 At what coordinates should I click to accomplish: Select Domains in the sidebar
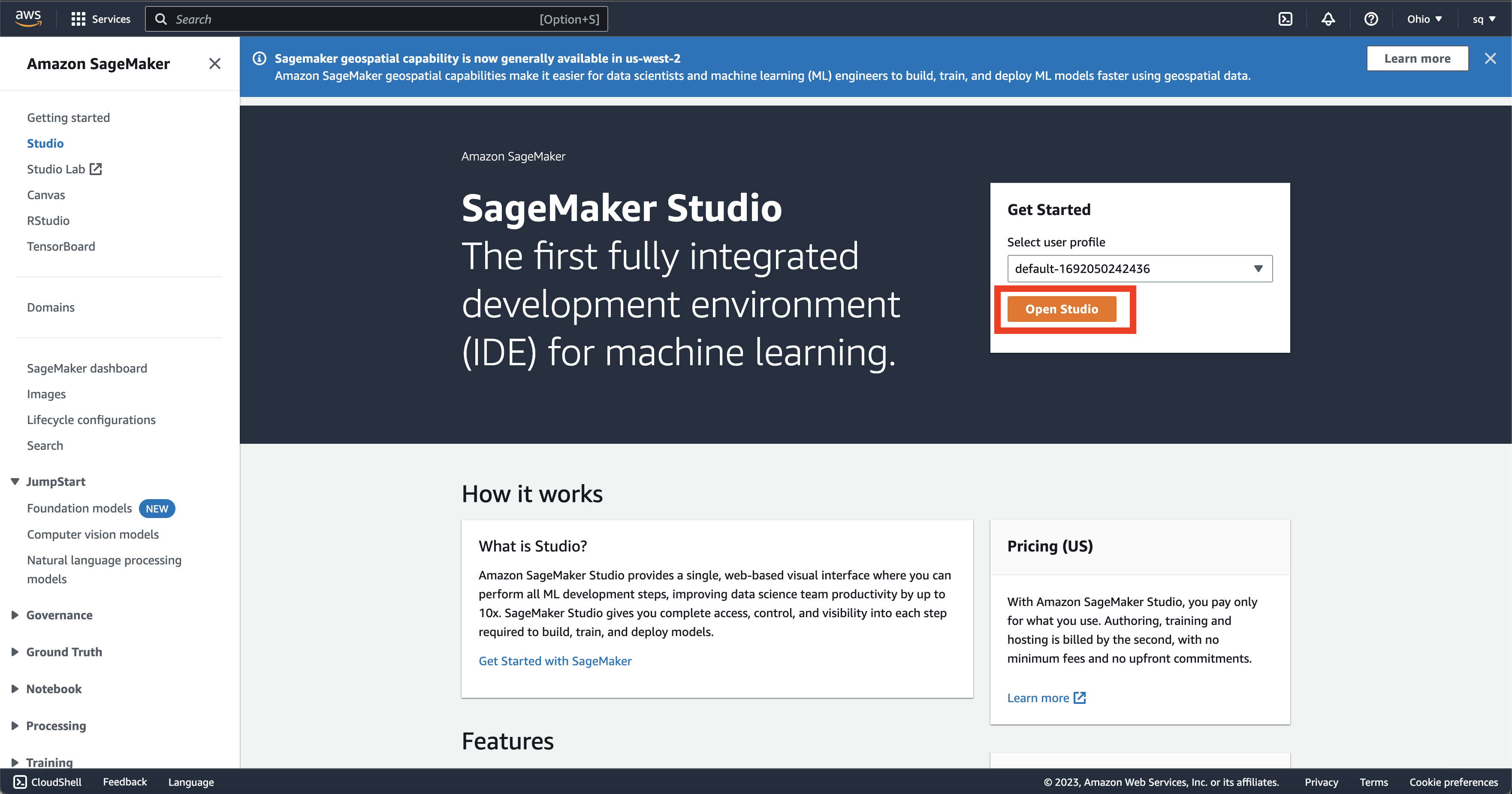51,307
